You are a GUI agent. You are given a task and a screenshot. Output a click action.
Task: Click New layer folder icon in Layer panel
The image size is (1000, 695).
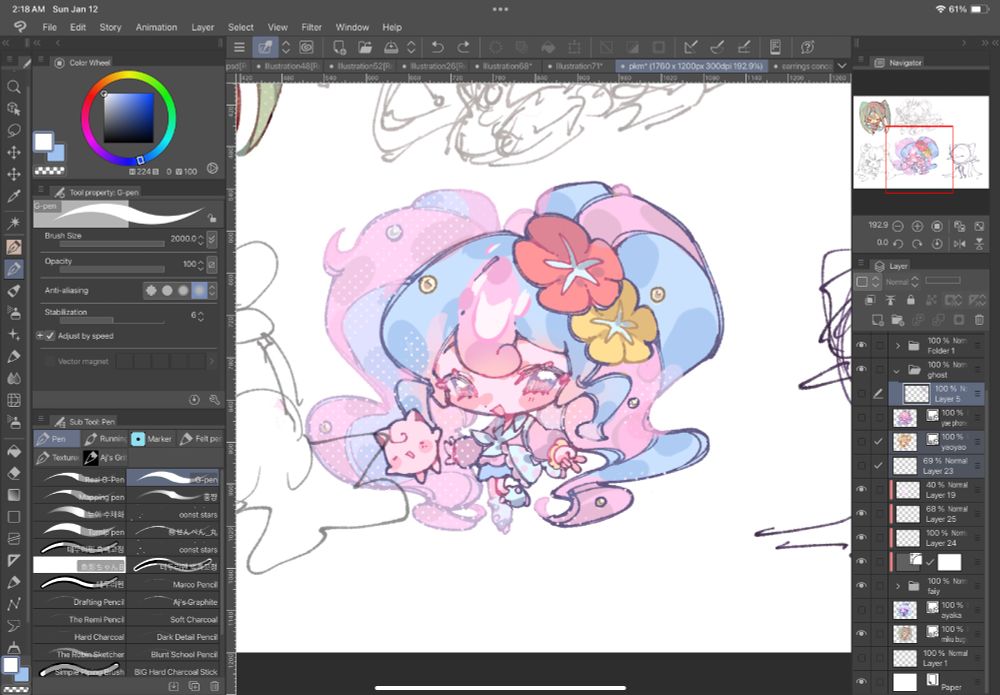click(x=897, y=319)
